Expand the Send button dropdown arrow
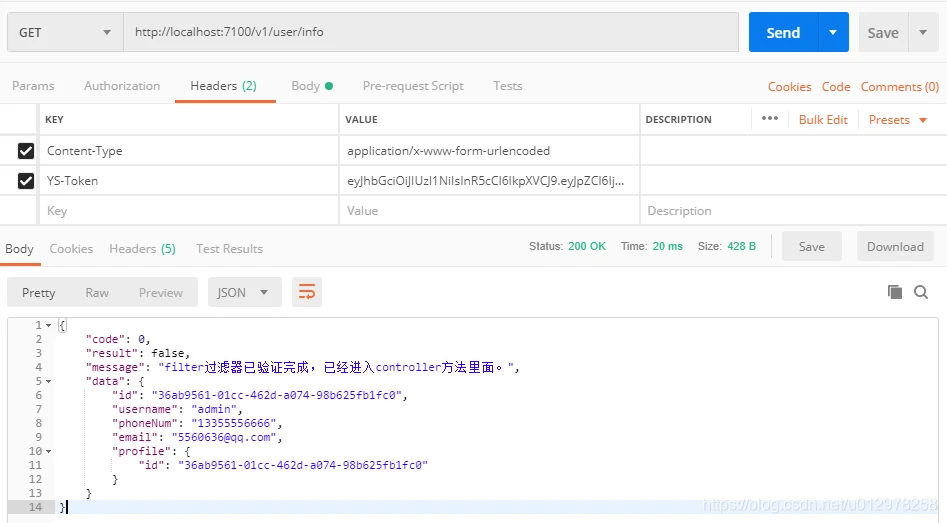 (832, 32)
